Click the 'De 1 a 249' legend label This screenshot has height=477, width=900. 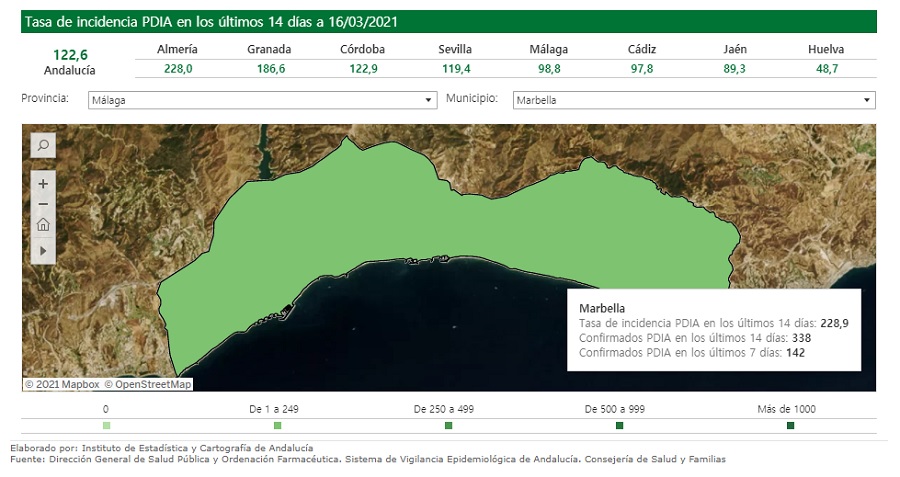pyautogui.click(x=274, y=409)
